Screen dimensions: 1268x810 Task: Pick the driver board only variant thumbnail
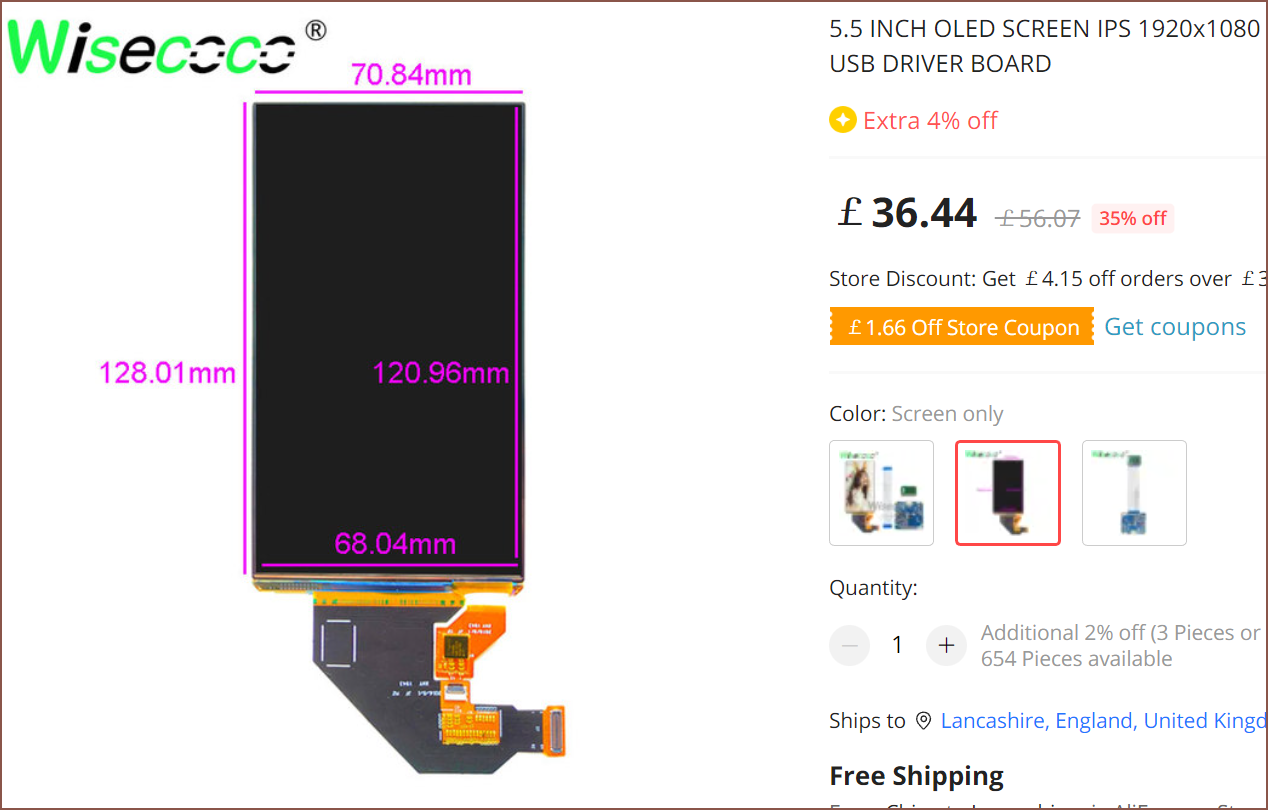point(1134,493)
